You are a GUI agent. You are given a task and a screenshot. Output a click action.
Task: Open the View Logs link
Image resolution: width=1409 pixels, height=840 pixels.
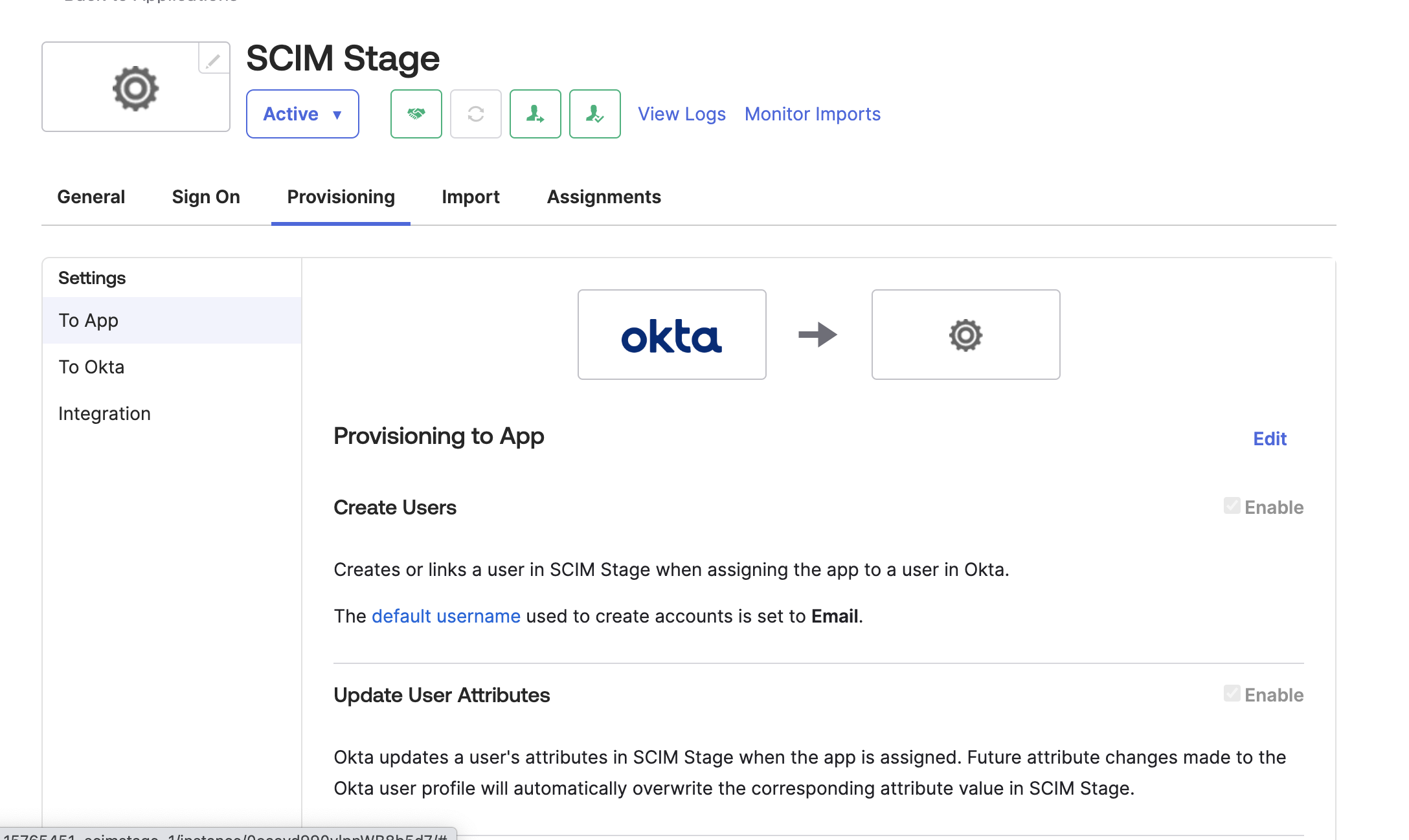(681, 114)
